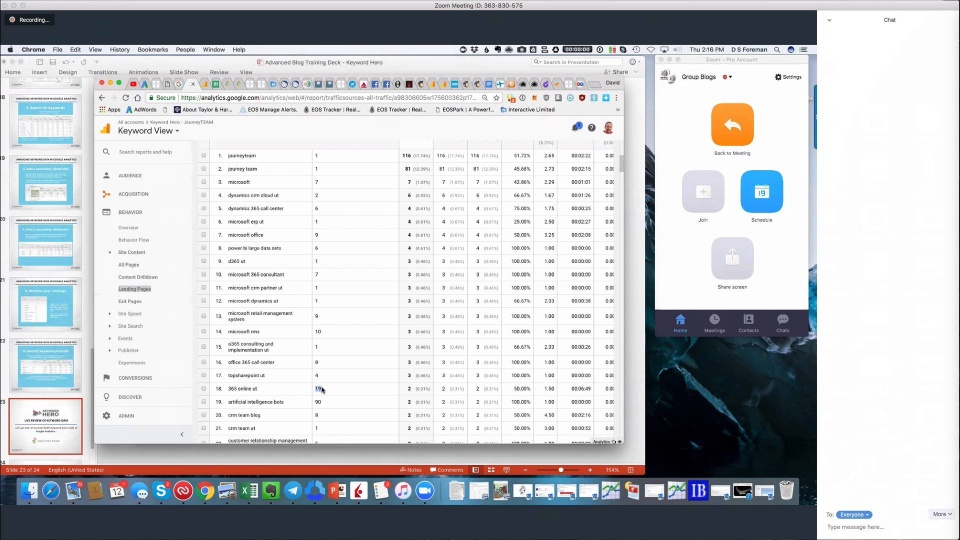Open the About Taylor & Har... bookmark
The image size is (960, 540).
[x=203, y=110]
